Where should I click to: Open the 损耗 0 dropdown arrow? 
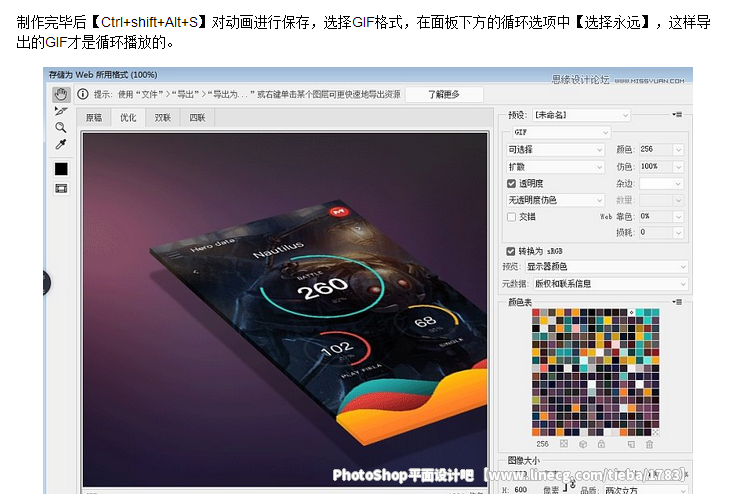click(x=679, y=233)
